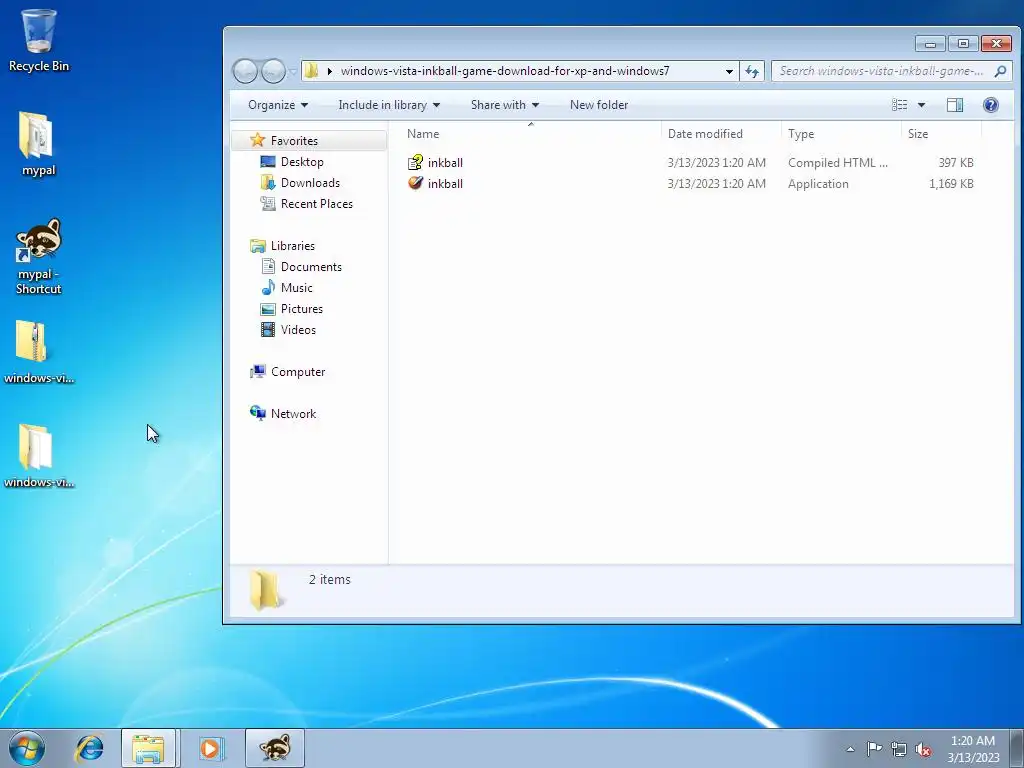Show hidden tray icons arrow
1024x768 pixels.
click(x=850, y=749)
